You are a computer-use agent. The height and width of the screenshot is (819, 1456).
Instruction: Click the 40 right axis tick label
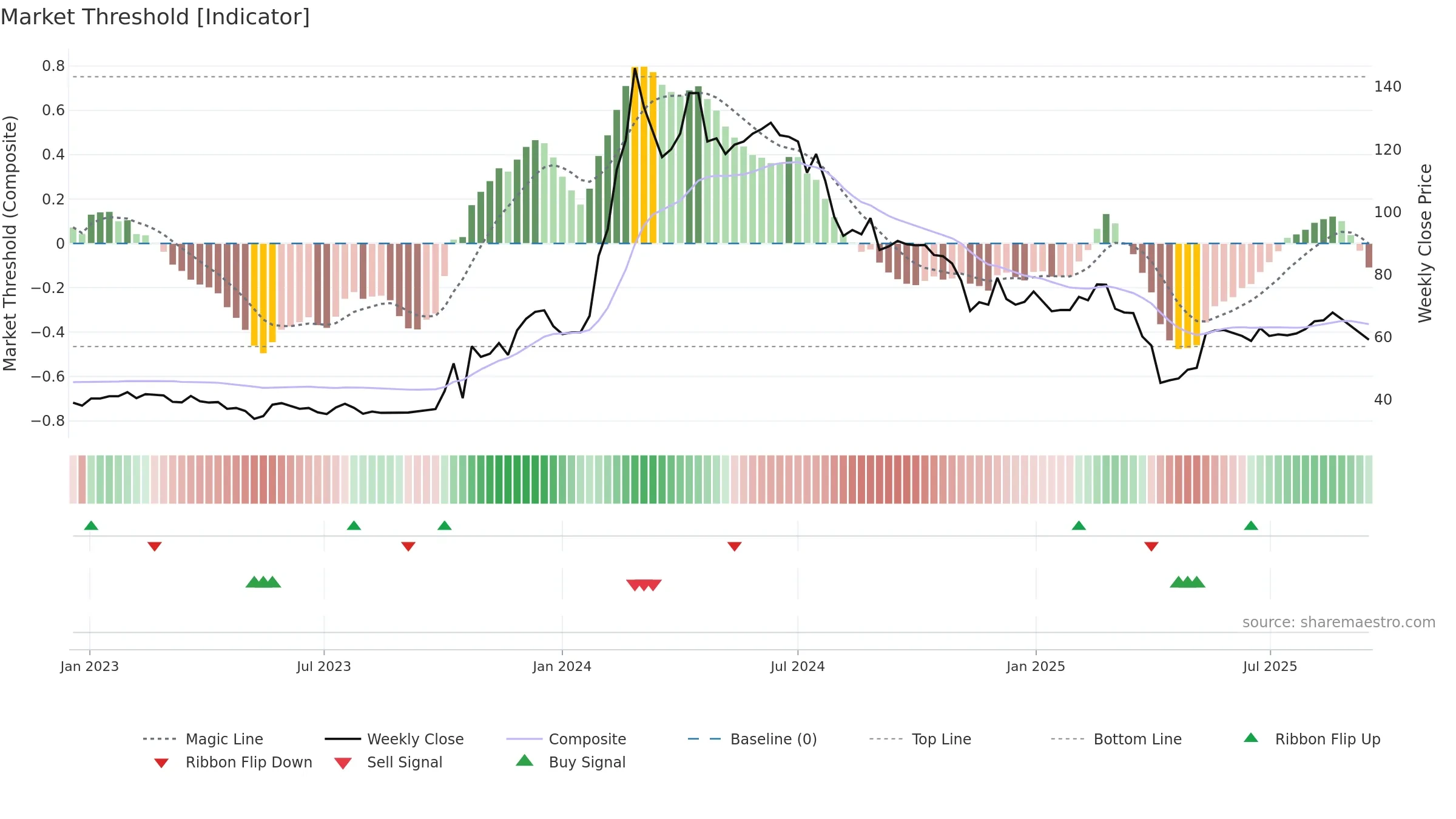(1383, 400)
